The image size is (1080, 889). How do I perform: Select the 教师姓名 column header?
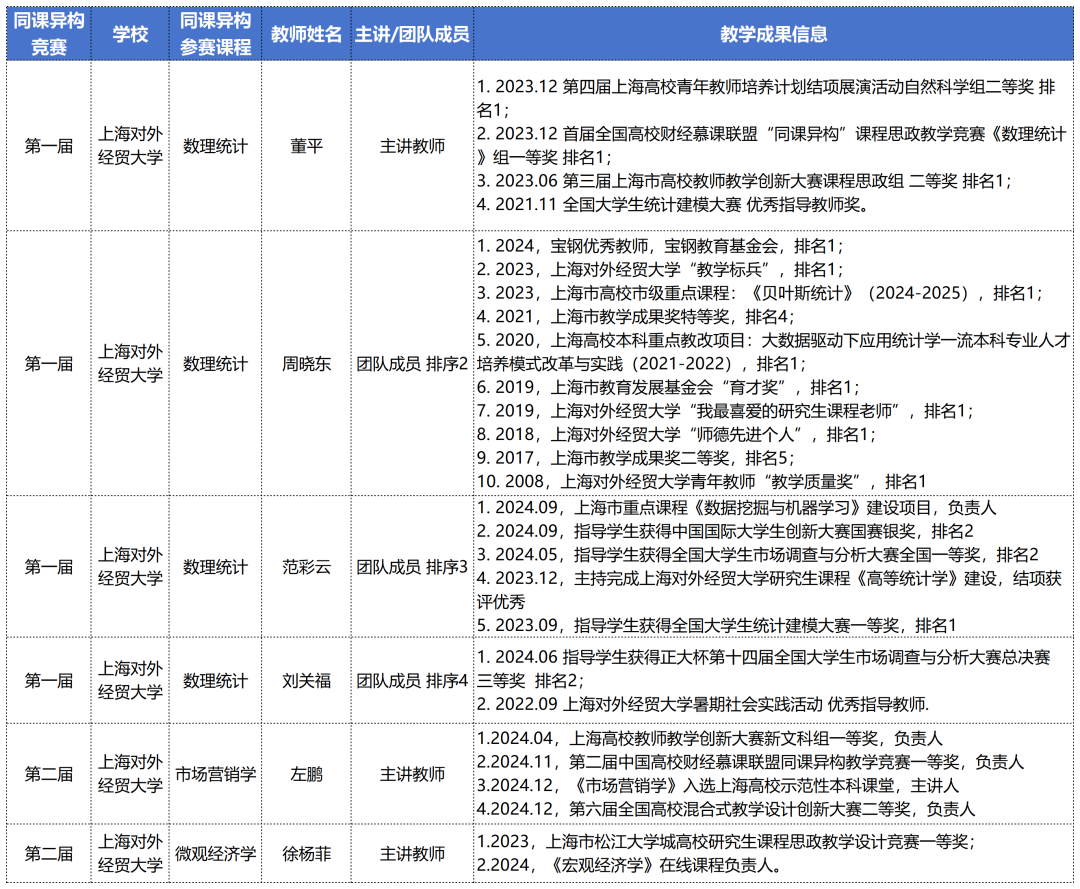[x=307, y=34]
